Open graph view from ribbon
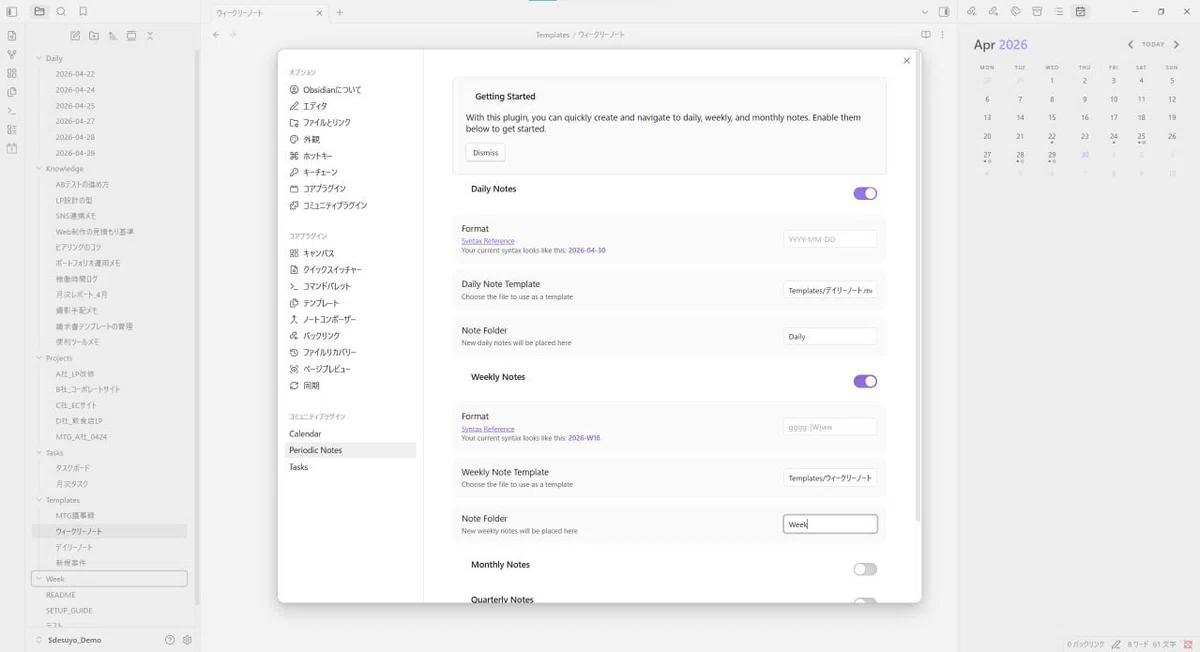This screenshot has width=1200, height=652. point(12,54)
